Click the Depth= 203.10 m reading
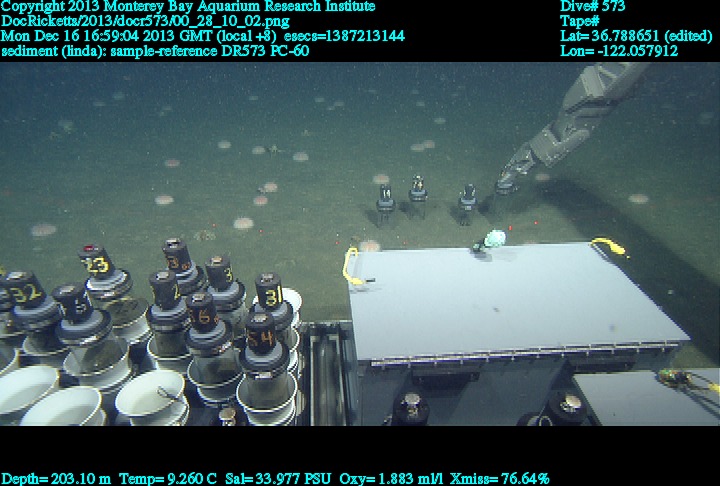Image resolution: width=720 pixels, height=486 pixels. click(57, 478)
